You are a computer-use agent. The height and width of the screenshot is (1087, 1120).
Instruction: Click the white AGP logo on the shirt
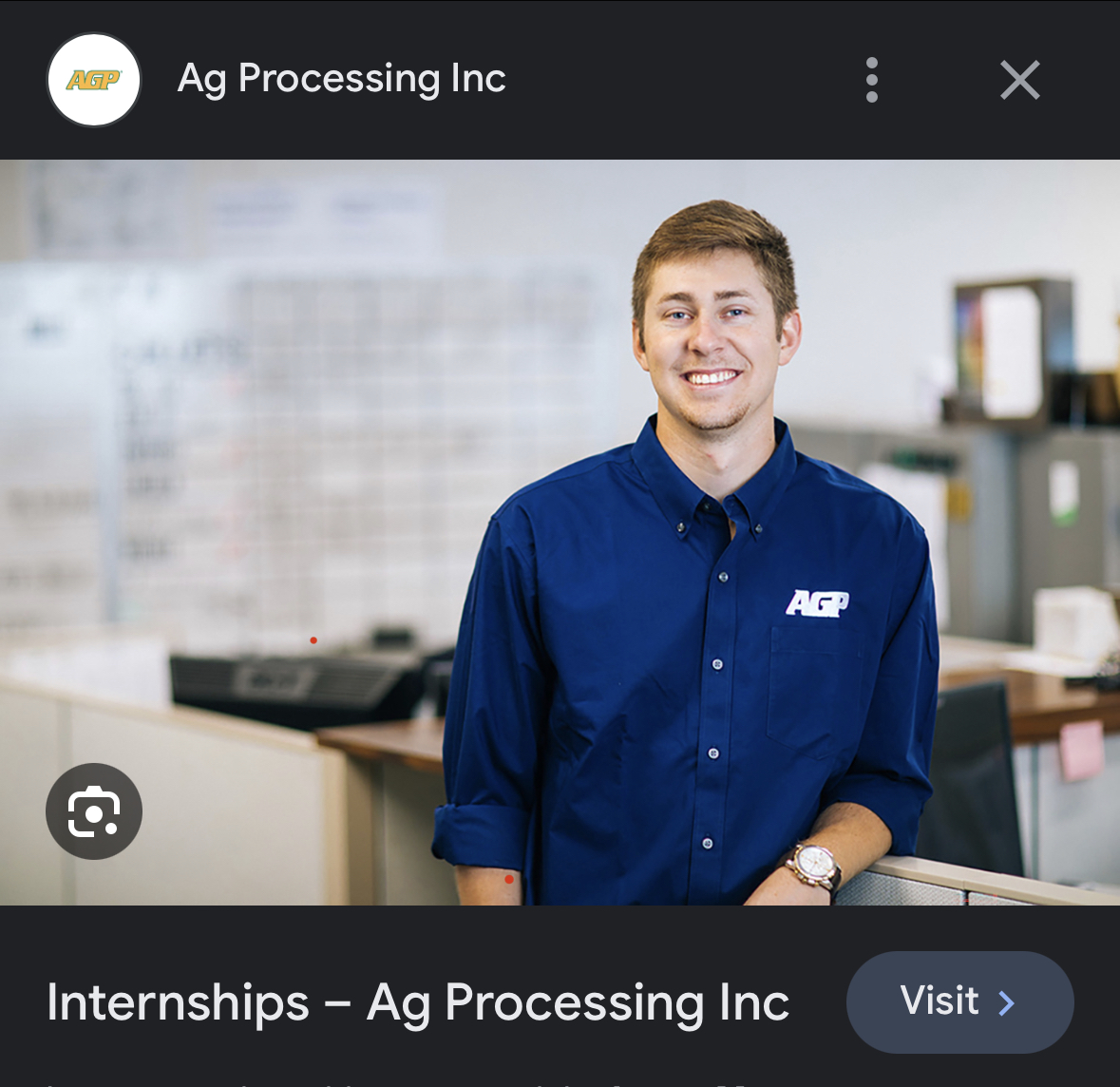(x=818, y=603)
